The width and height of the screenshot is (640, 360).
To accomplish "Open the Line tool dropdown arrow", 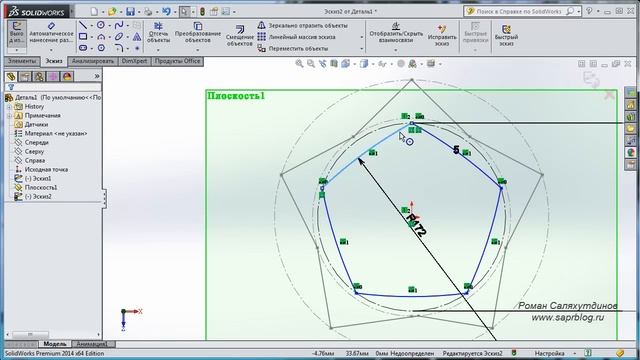I will pyautogui.click(x=91, y=26).
